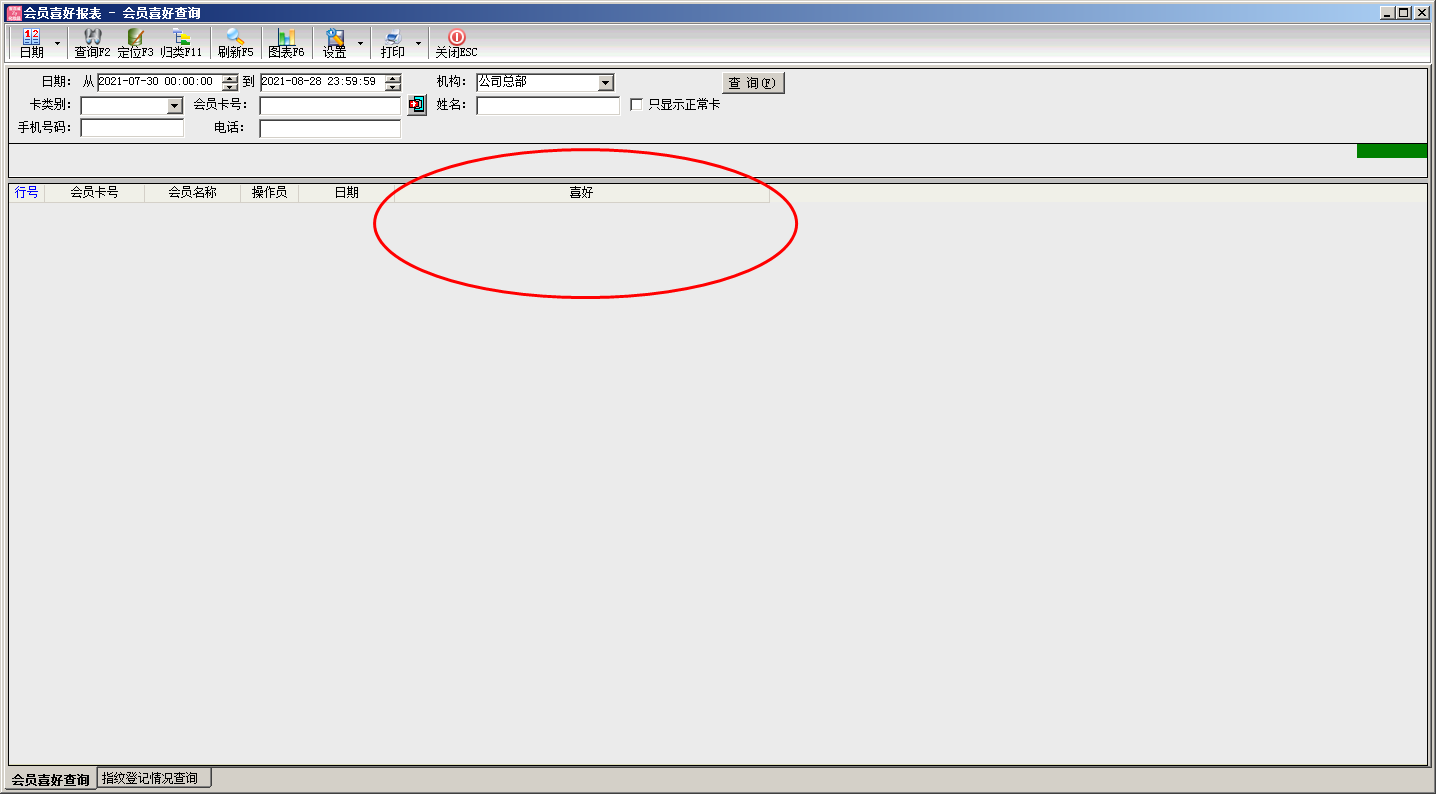The image size is (1436, 794).
Task: Refresh results with 刷新F5 icon
Action: (235, 38)
